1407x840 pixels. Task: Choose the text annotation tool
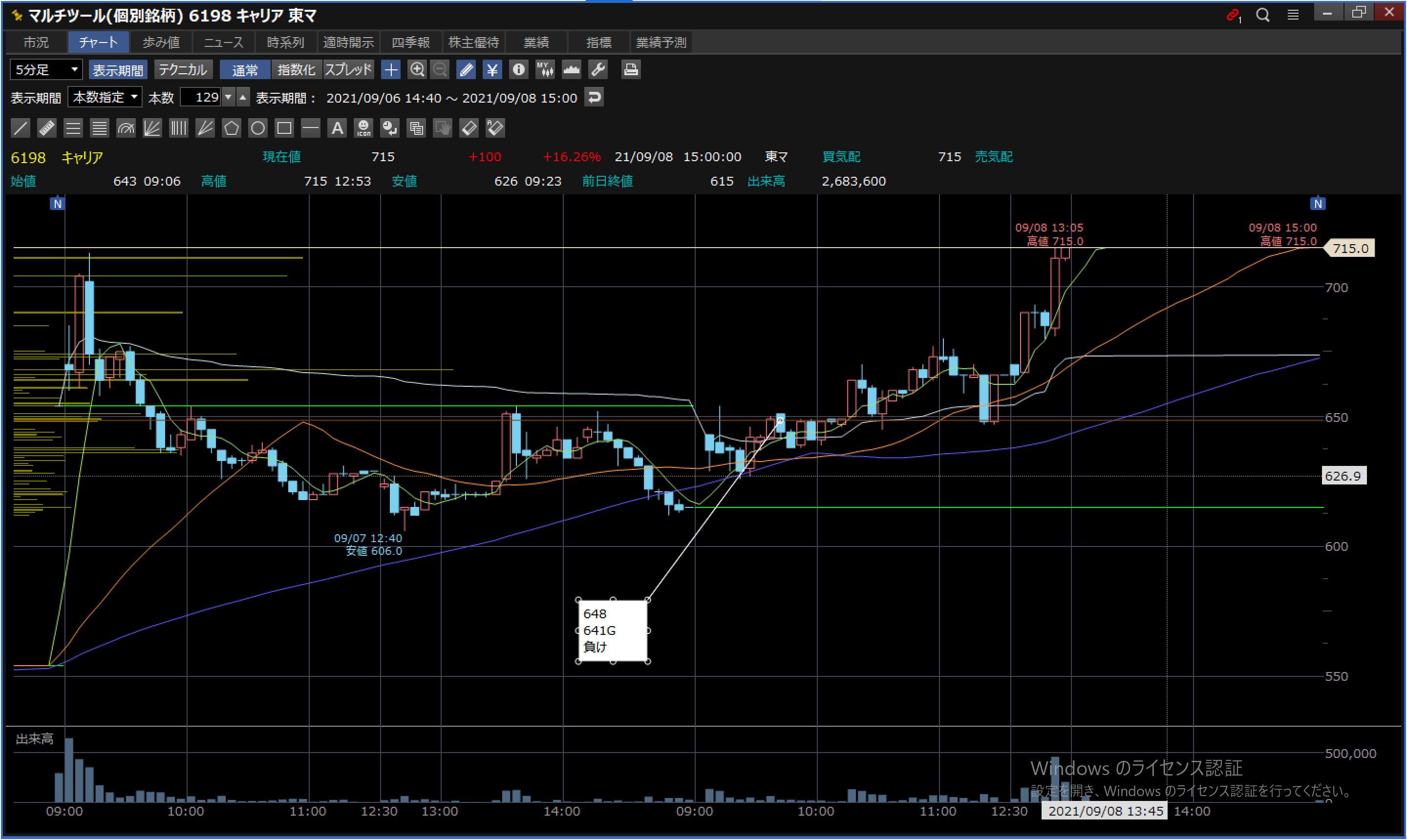pyautogui.click(x=337, y=128)
